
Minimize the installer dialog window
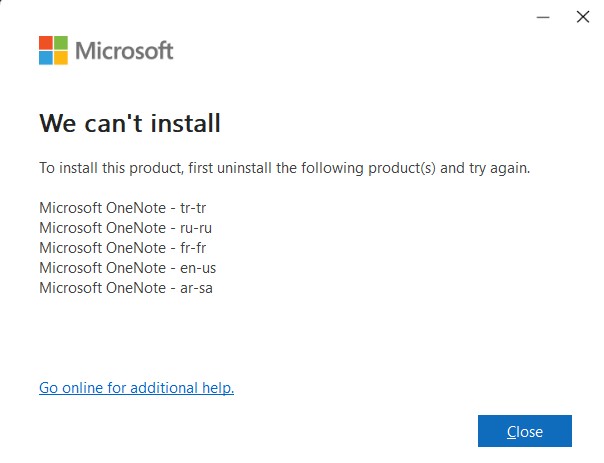coord(543,17)
